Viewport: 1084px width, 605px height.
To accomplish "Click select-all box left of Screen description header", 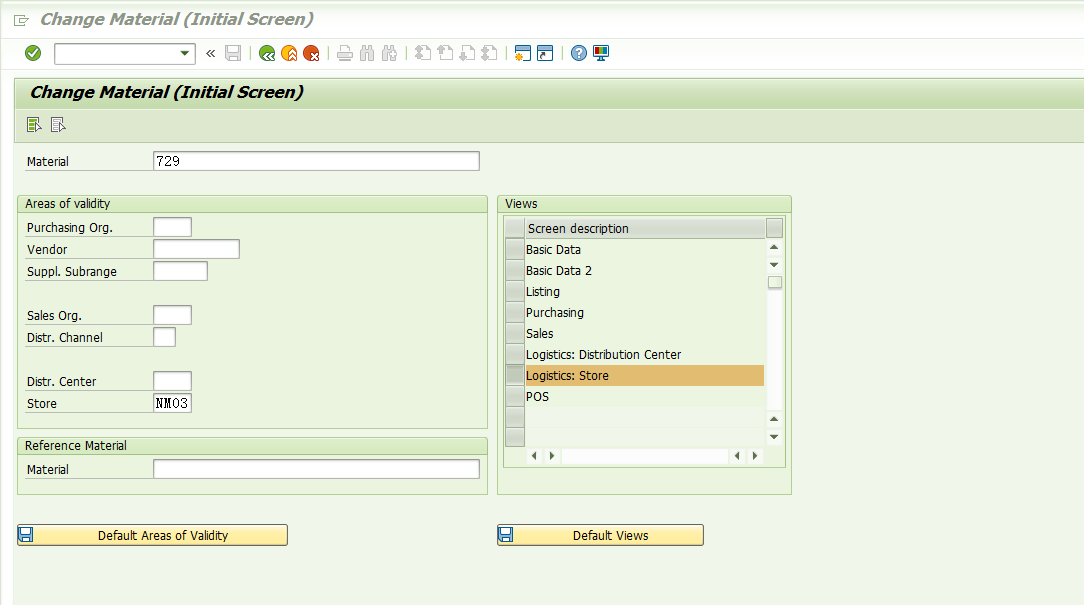I will click(515, 228).
